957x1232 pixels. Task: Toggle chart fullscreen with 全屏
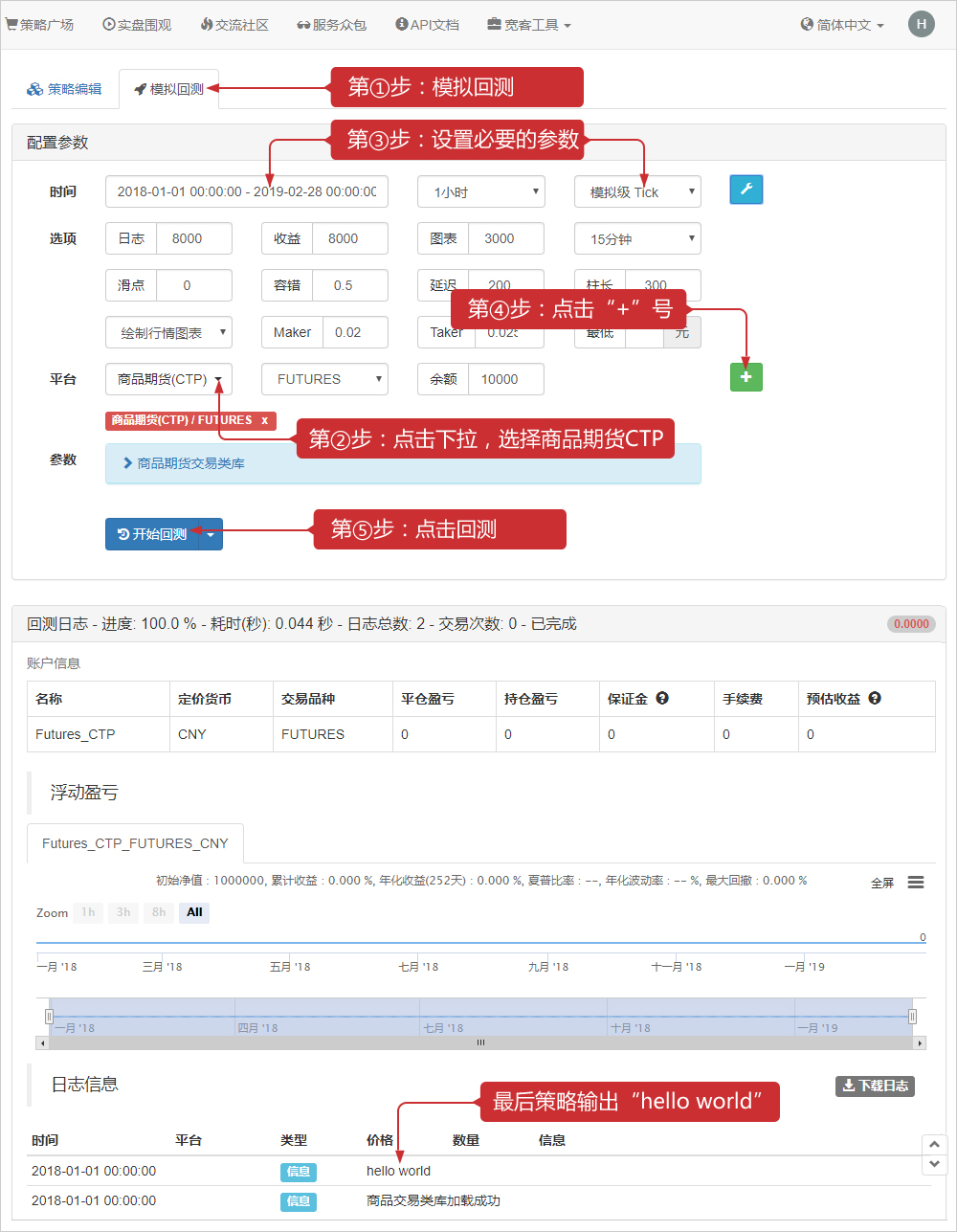(882, 883)
